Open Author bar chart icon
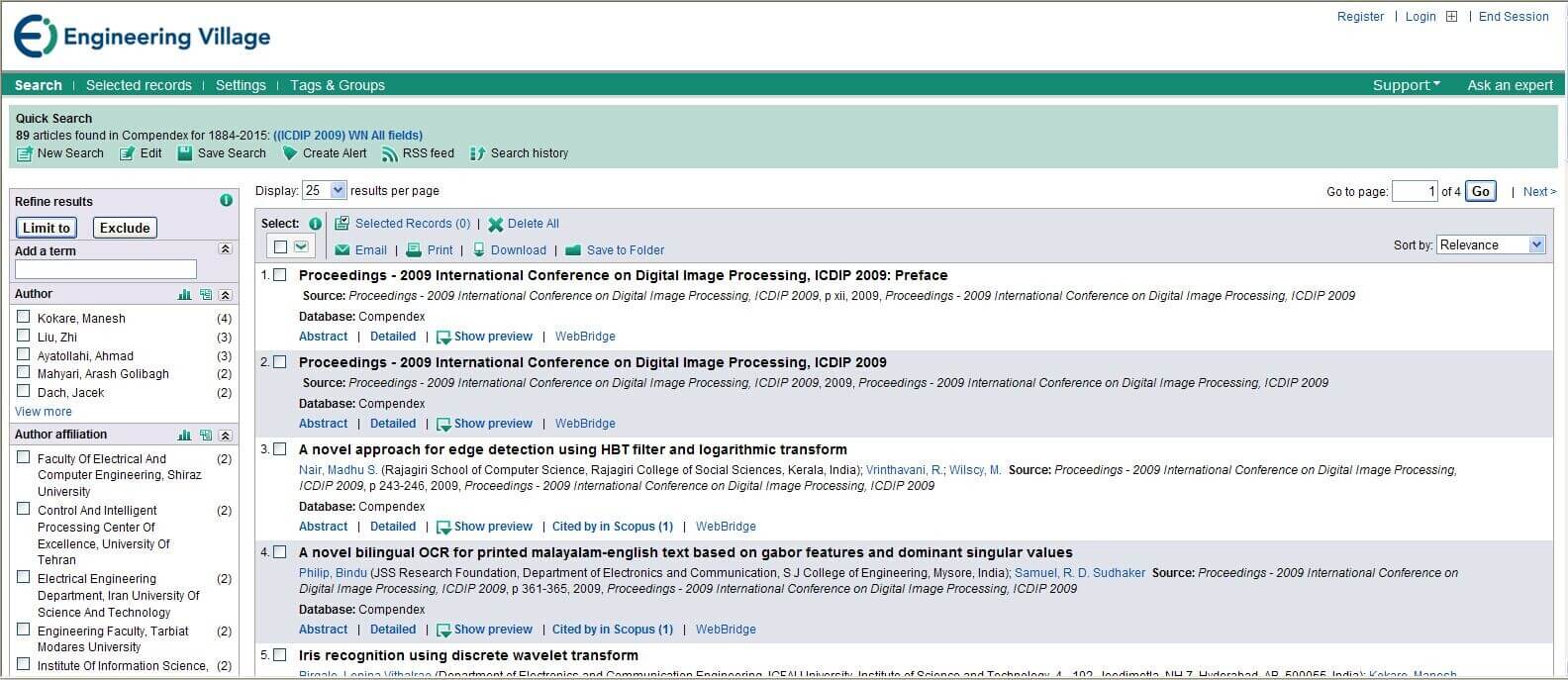This screenshot has width=1568, height=680. click(184, 295)
